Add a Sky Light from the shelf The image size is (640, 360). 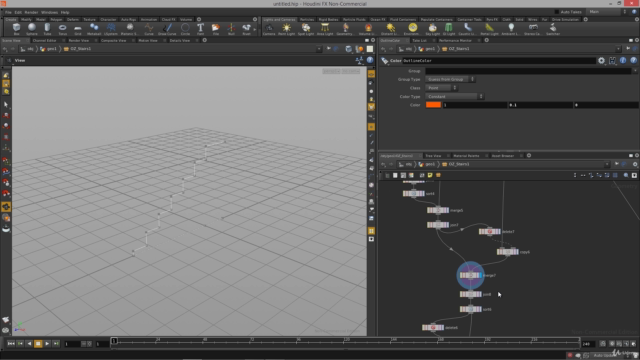coord(432,29)
